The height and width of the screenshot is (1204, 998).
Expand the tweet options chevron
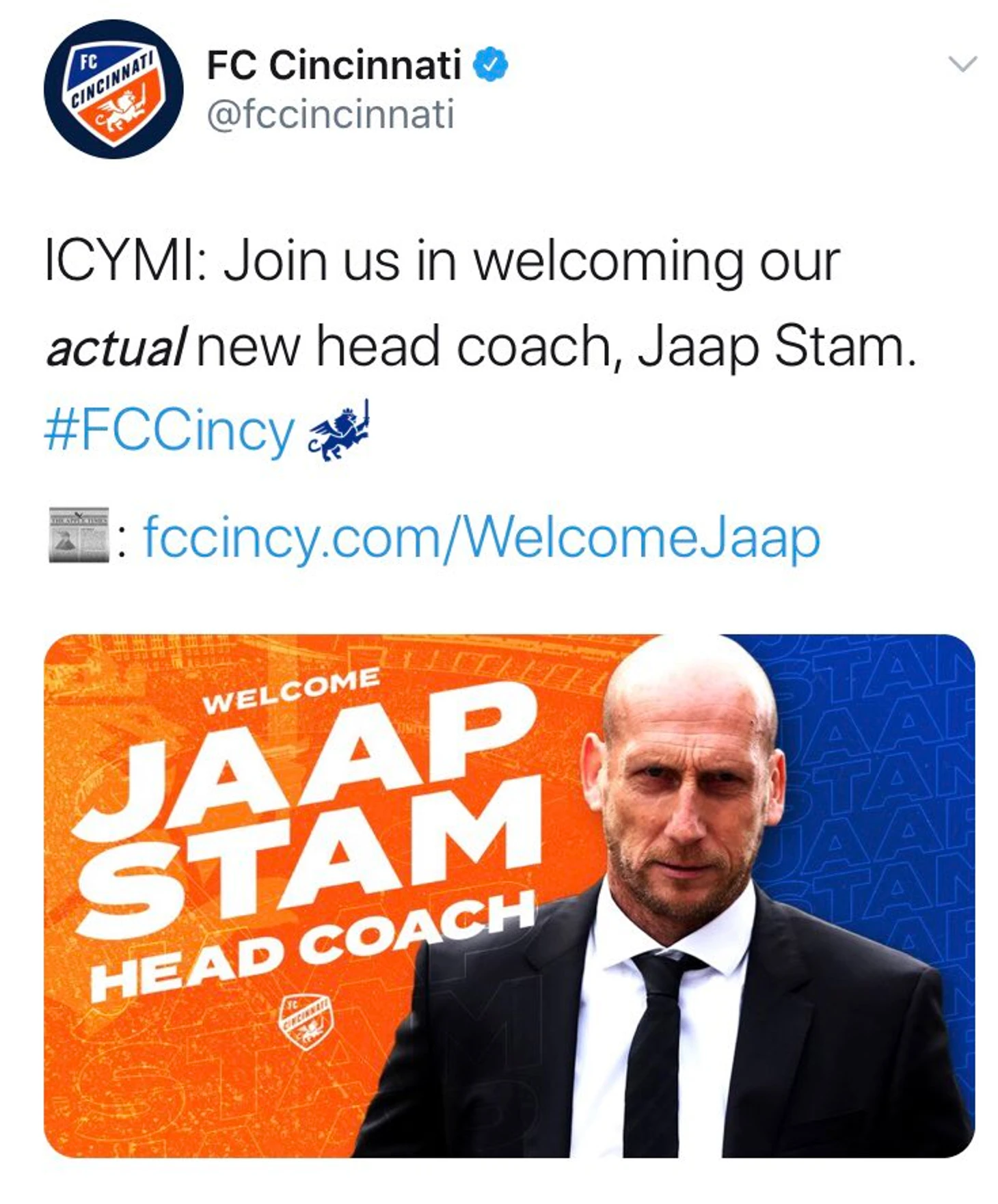[963, 64]
